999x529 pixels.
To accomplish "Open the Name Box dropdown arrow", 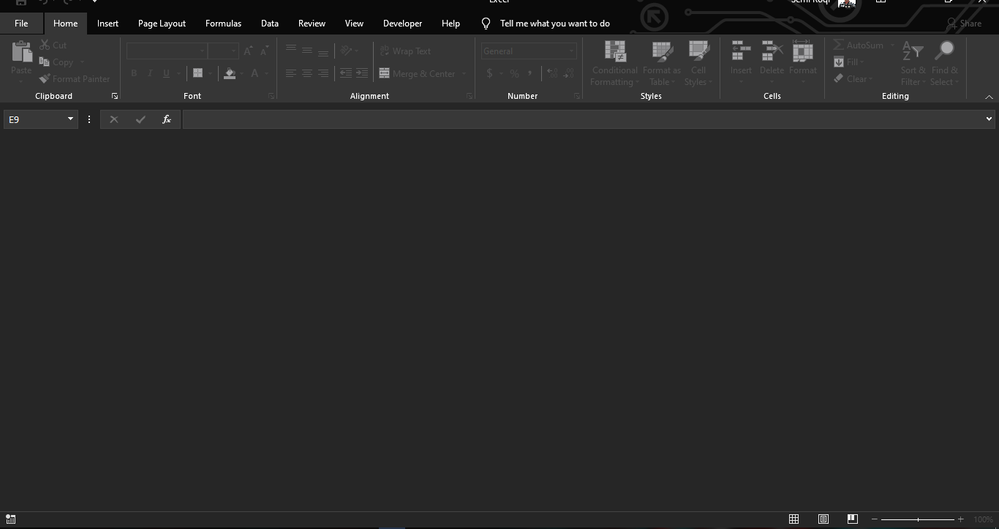I will pos(70,119).
